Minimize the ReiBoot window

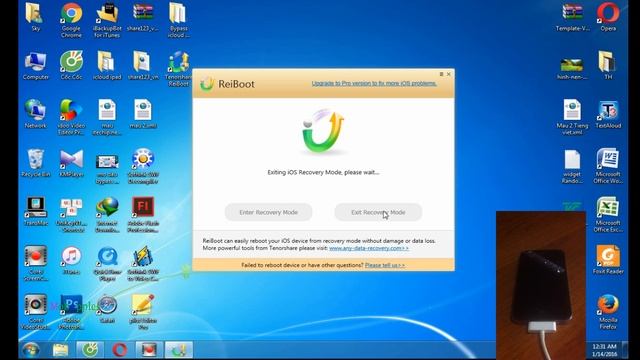pyautogui.click(x=441, y=74)
